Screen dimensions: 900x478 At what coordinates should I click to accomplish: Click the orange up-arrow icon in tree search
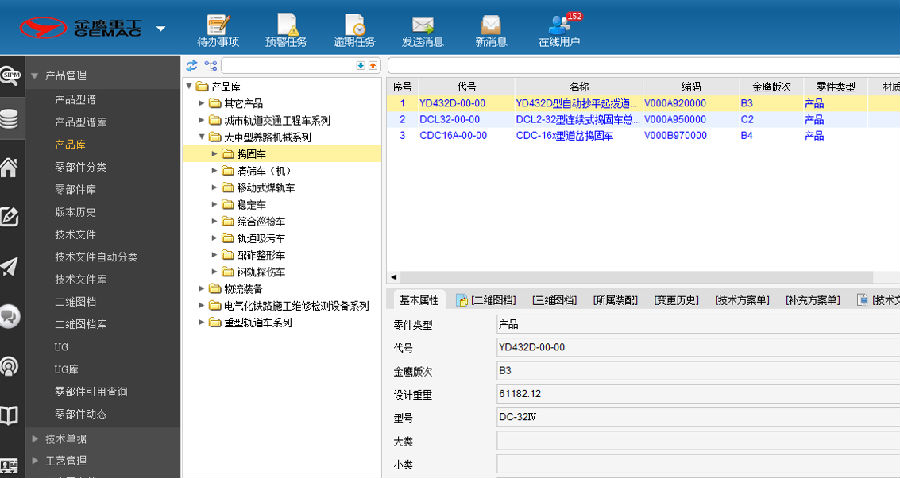[373, 65]
